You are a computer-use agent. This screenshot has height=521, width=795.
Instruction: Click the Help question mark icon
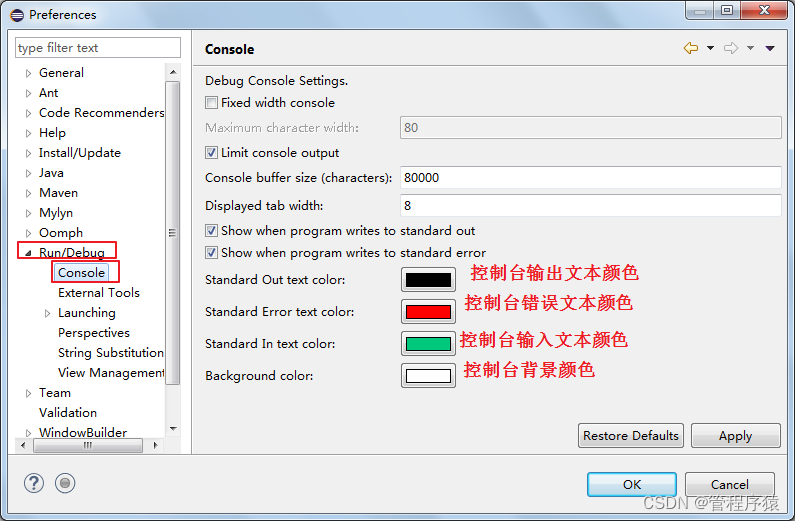coord(34,483)
